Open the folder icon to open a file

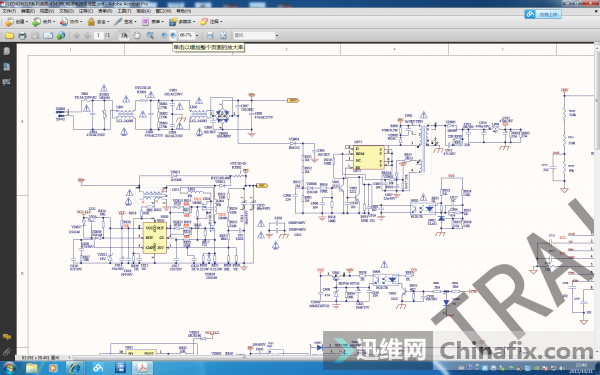(x=9, y=36)
